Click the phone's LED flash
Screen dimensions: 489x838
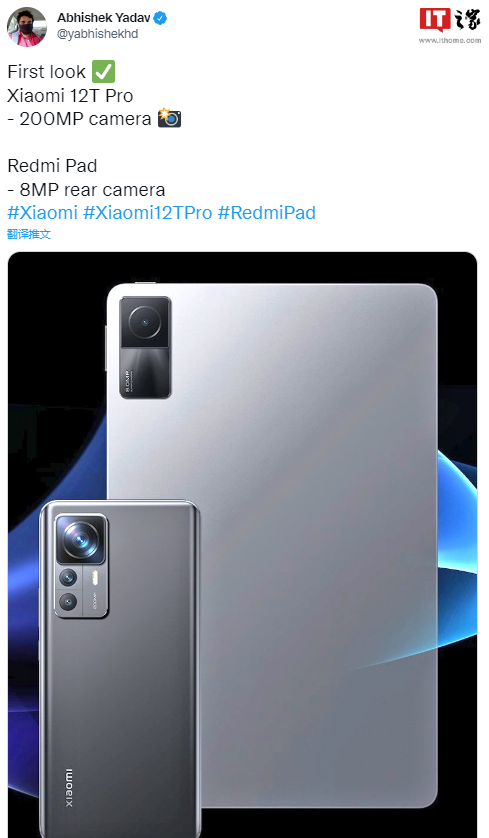[95, 578]
